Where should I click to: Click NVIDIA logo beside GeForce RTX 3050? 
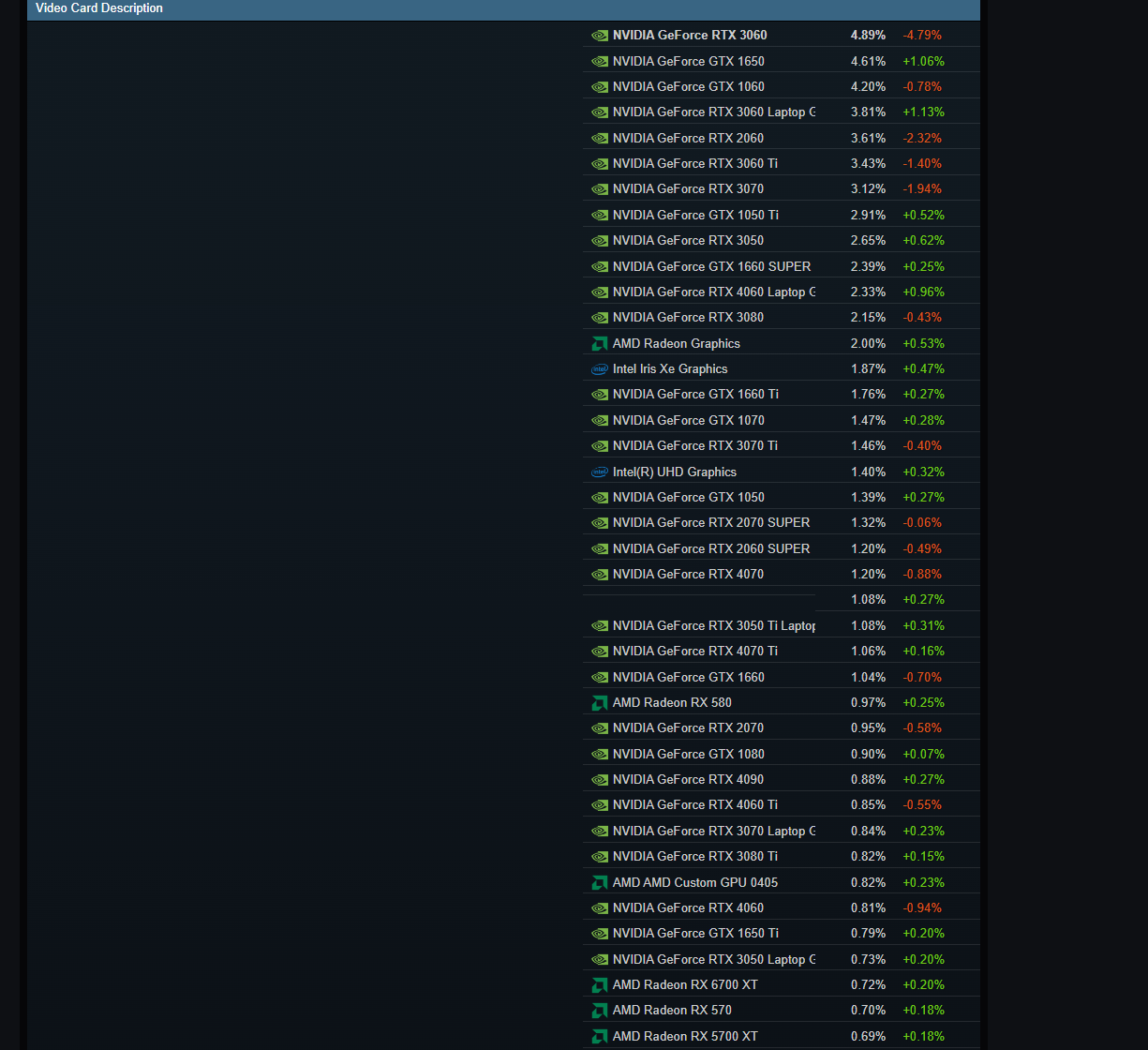pyautogui.click(x=600, y=241)
